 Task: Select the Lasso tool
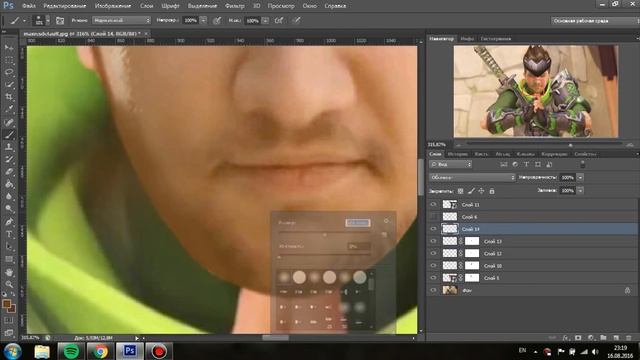coord(9,72)
